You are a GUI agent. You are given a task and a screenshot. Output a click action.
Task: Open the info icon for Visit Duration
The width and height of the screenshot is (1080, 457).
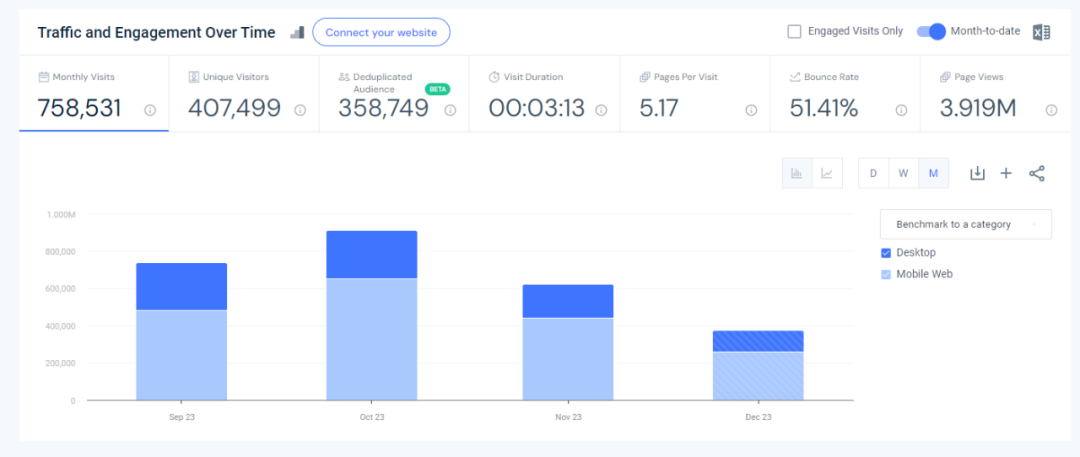(601, 110)
